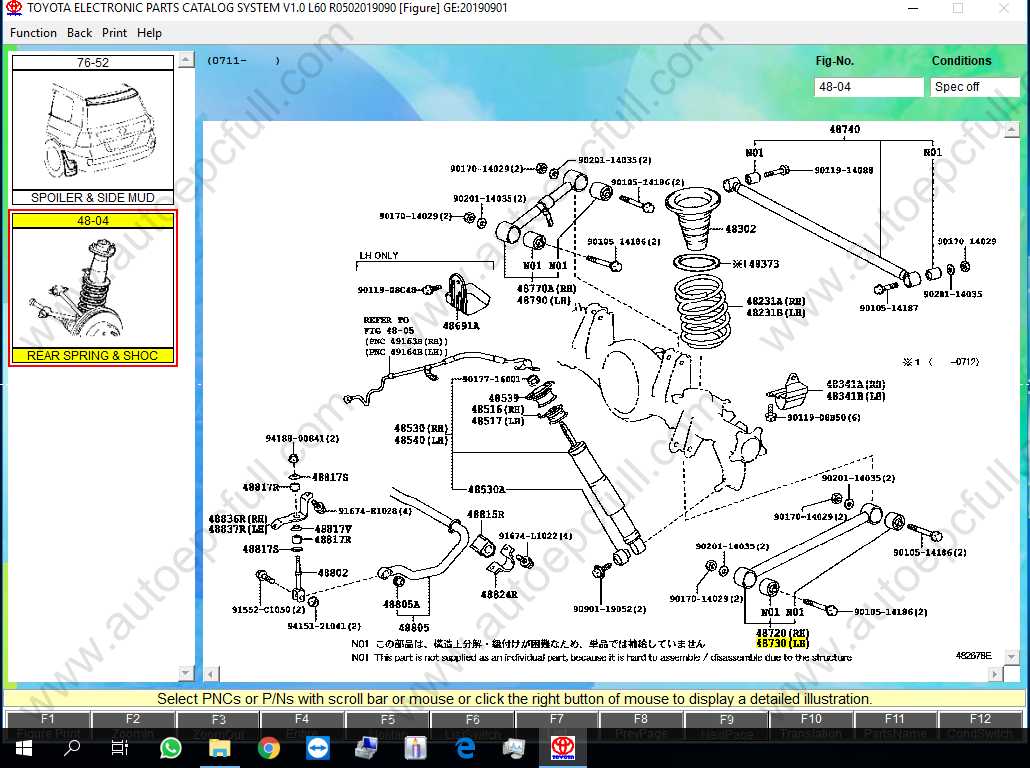This screenshot has height=768, width=1030.
Task: Select PNC 48790 (LH) label
Action: point(542,300)
